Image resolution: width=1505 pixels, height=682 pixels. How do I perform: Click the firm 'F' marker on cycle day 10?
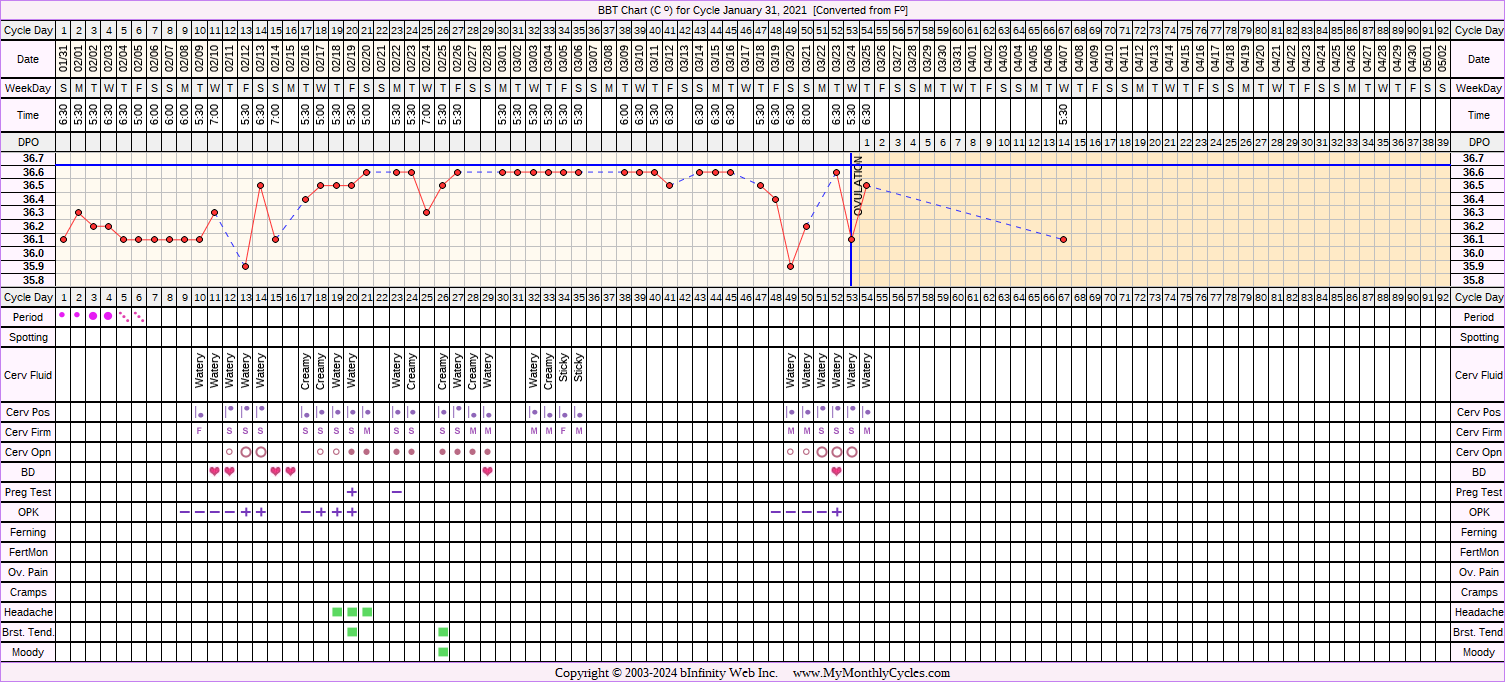click(x=200, y=432)
